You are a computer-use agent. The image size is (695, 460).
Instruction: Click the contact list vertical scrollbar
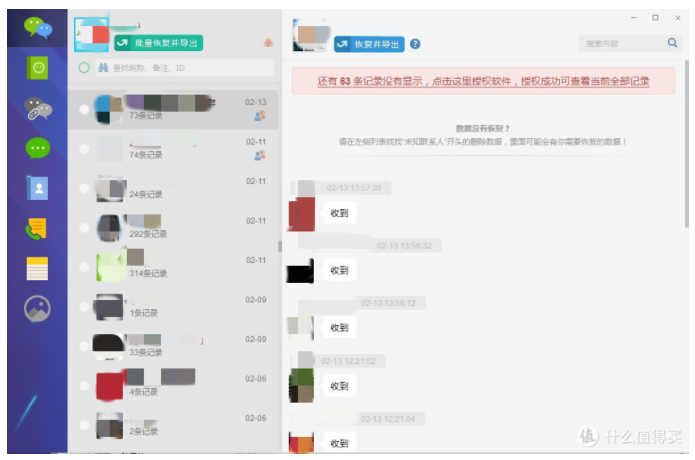click(x=279, y=246)
